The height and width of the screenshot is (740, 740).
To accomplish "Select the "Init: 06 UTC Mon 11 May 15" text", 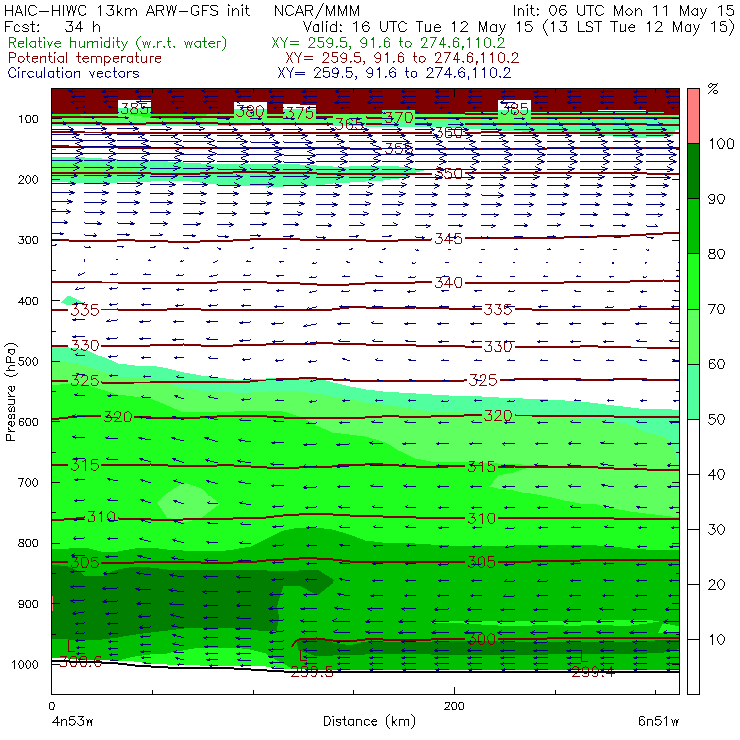I will pyautogui.click(x=623, y=10).
